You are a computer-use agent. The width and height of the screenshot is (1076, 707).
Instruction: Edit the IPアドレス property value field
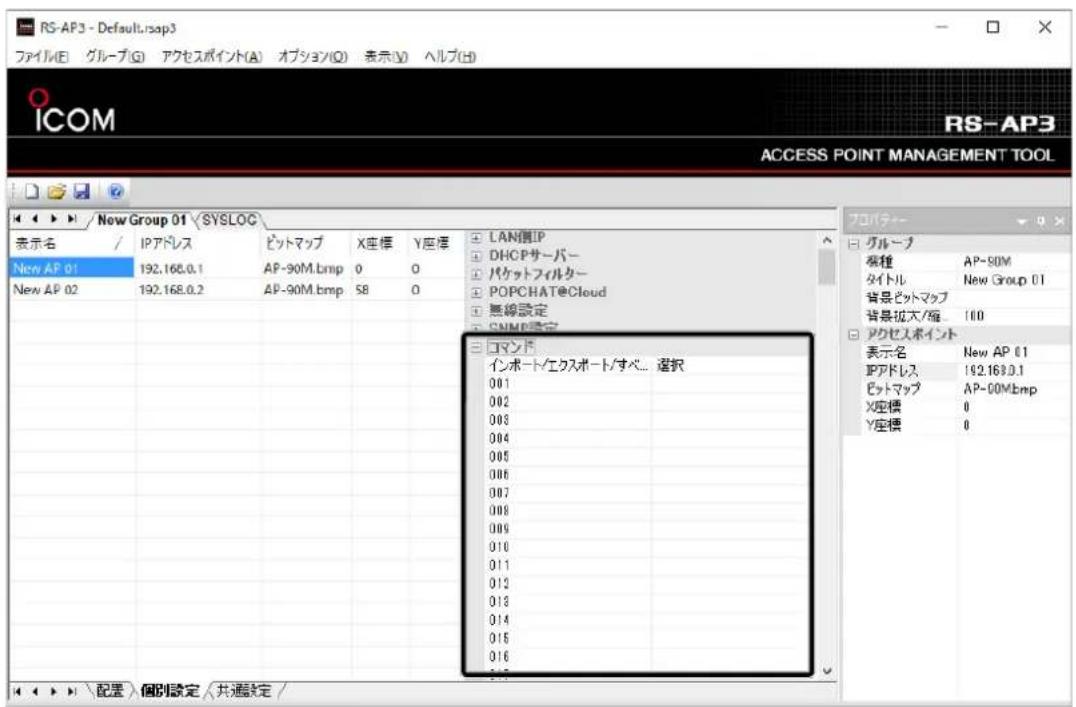[1012, 371]
